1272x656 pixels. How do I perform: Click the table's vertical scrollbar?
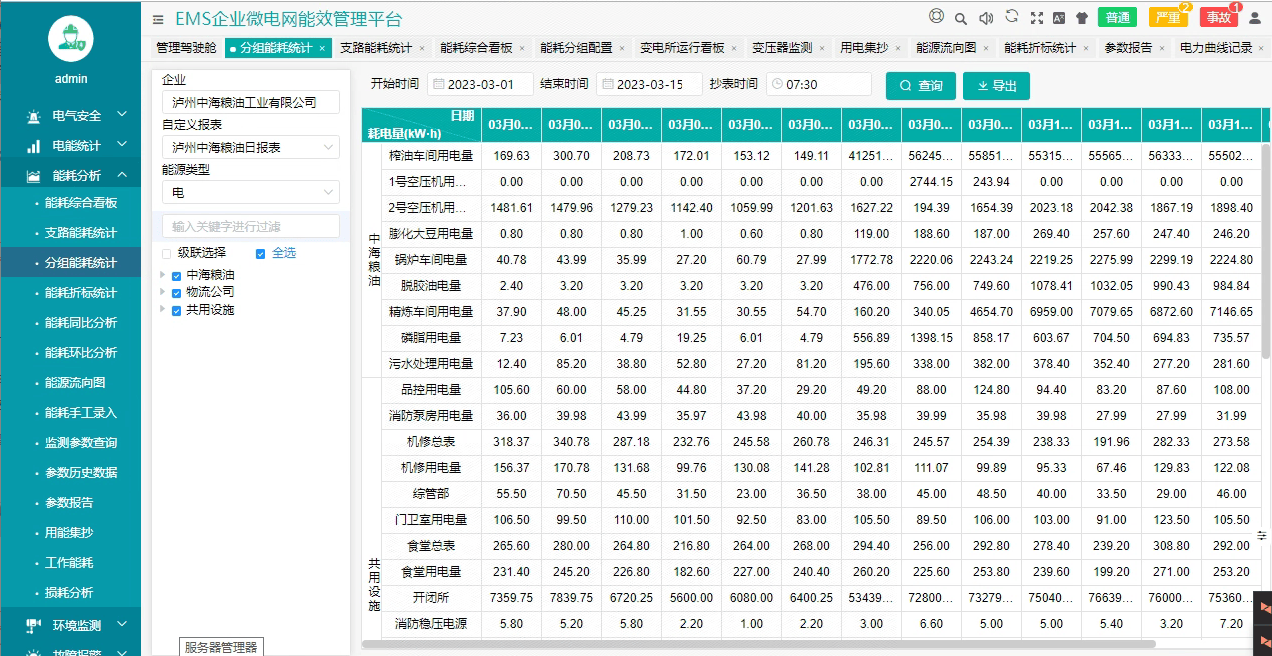tap(1266, 250)
